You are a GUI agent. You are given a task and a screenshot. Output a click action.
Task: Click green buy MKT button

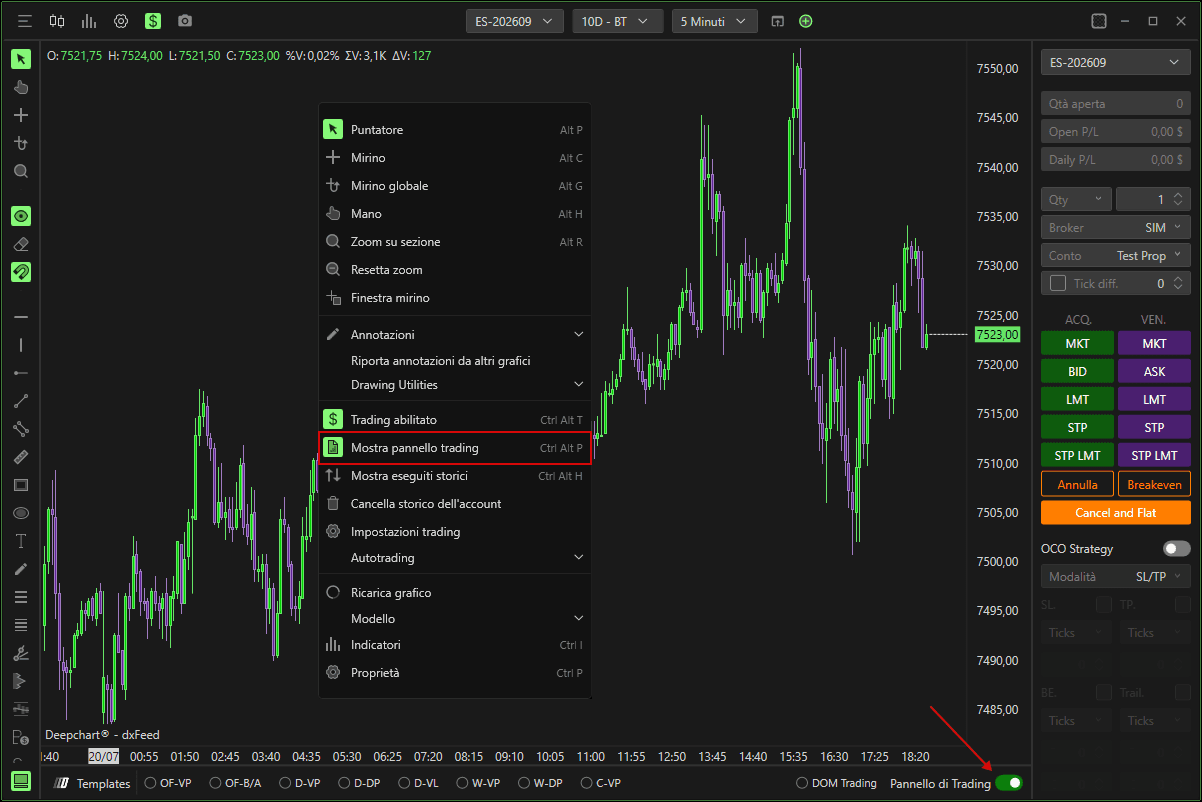[x=1077, y=343]
